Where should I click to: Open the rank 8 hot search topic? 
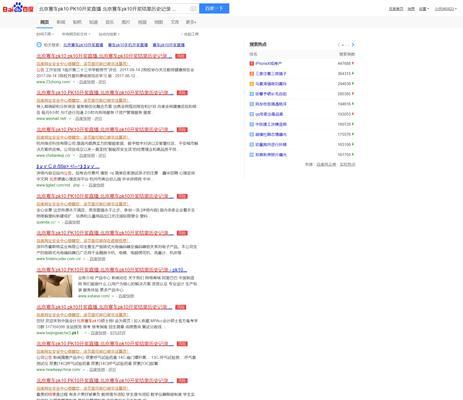pos(271,134)
